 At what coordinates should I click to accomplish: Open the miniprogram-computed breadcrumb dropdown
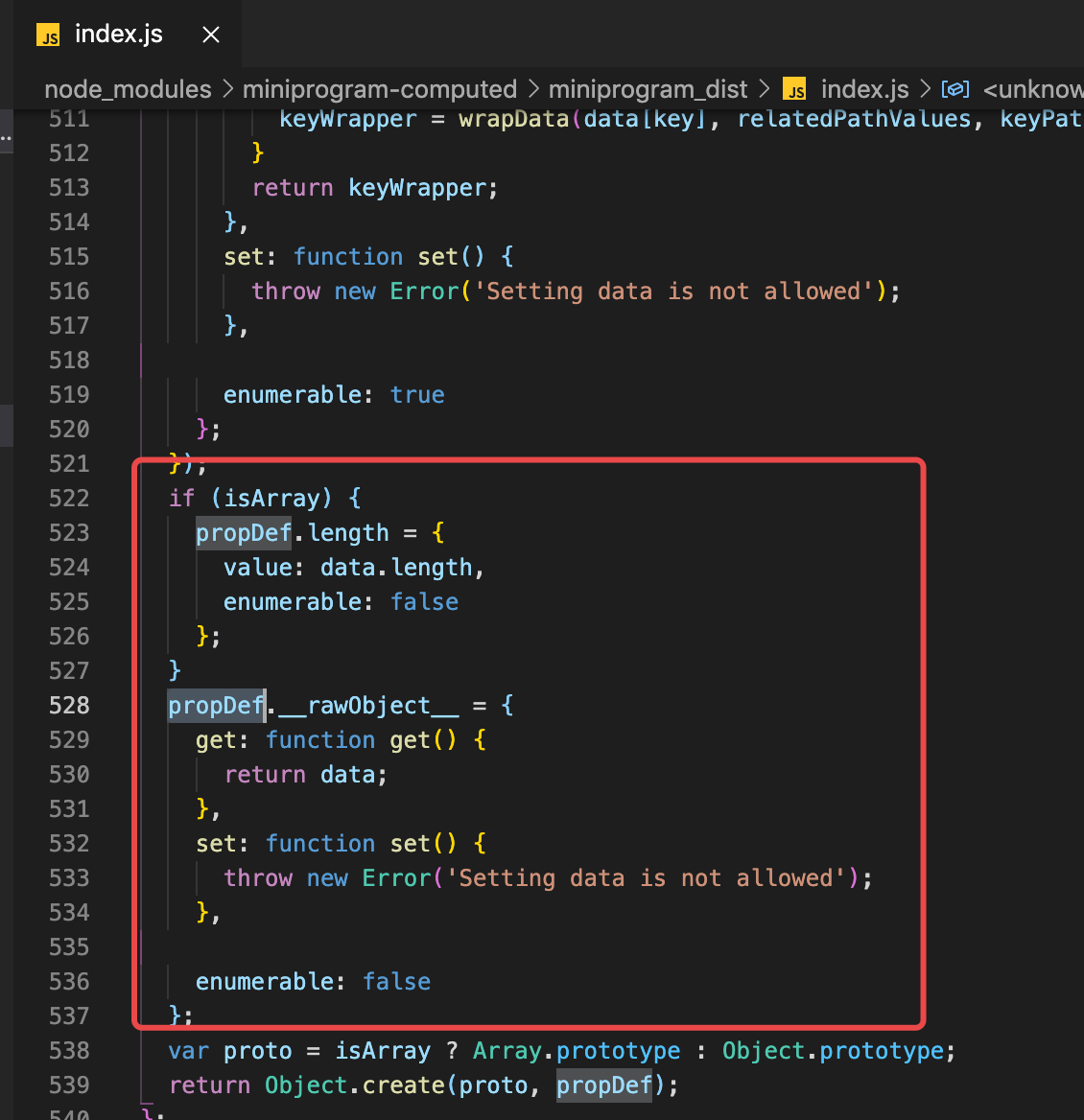pos(380,89)
